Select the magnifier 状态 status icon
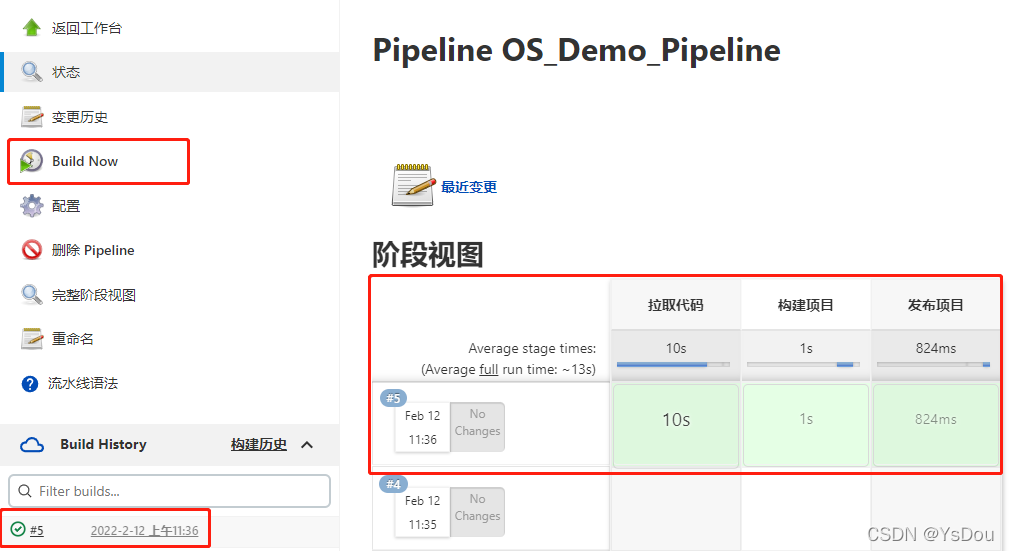This screenshot has height=551, width=1009. [x=32, y=71]
